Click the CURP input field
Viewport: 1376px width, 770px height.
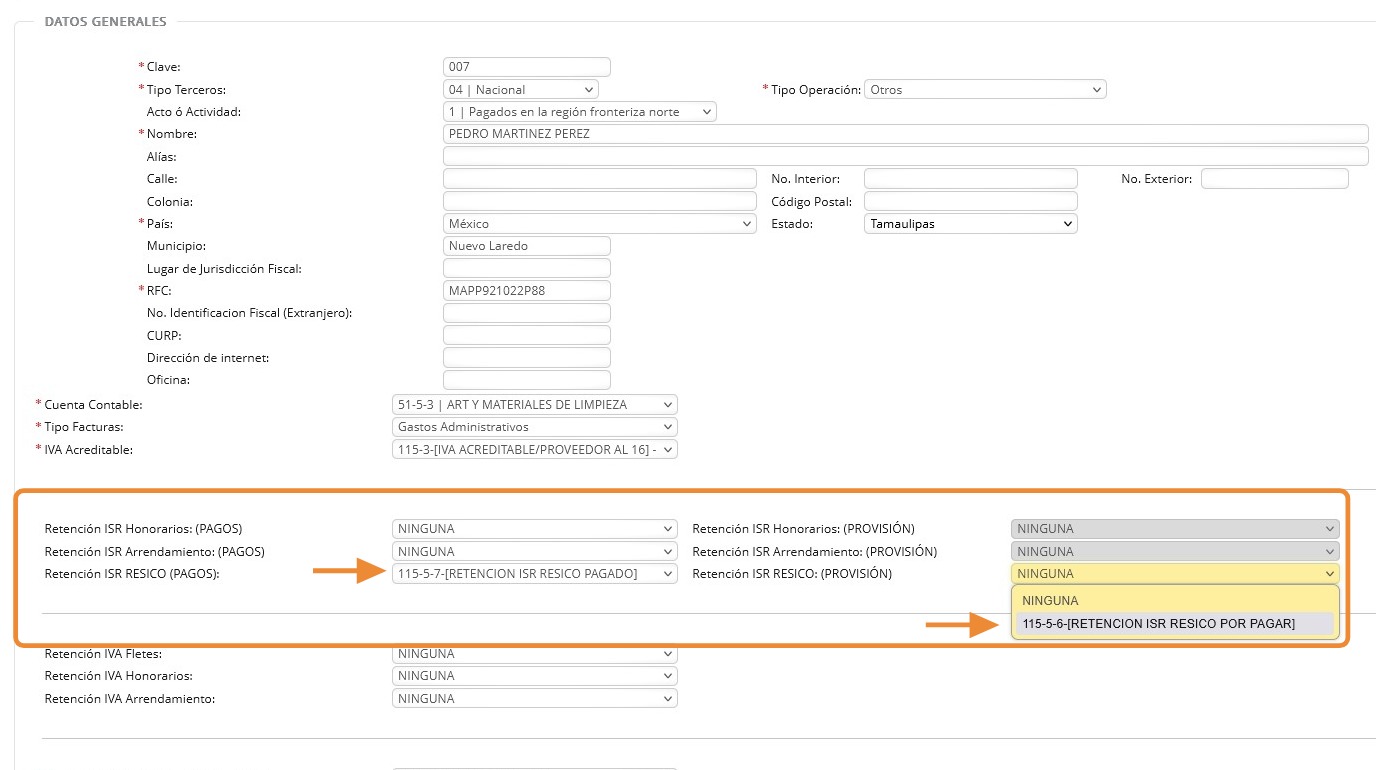tap(527, 335)
